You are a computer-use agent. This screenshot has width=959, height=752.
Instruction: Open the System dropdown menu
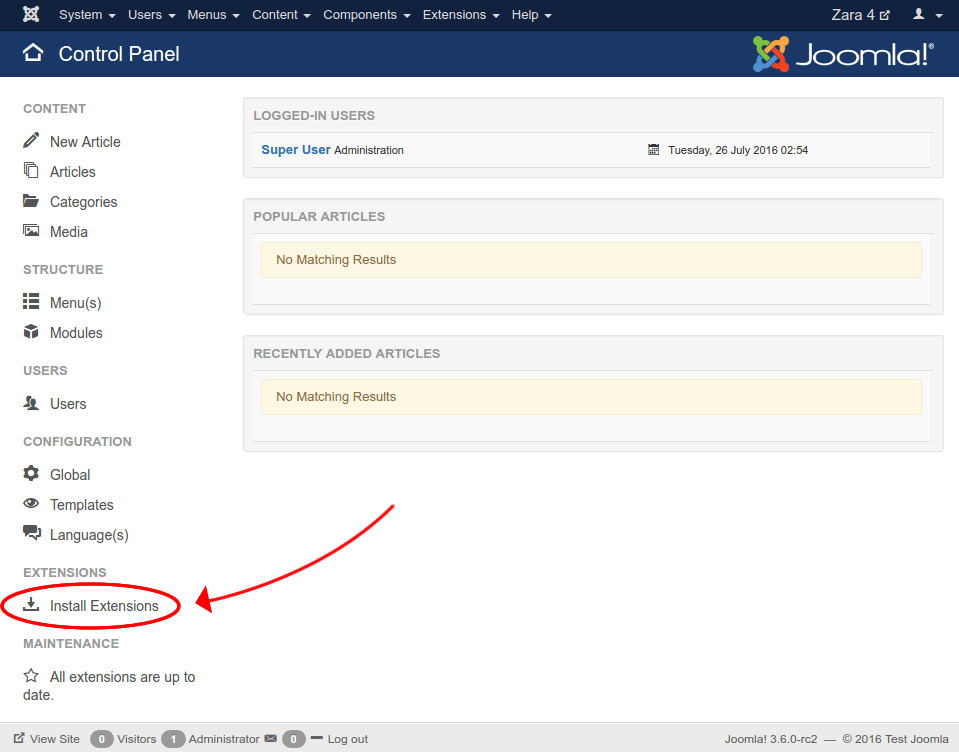pyautogui.click(x=87, y=15)
